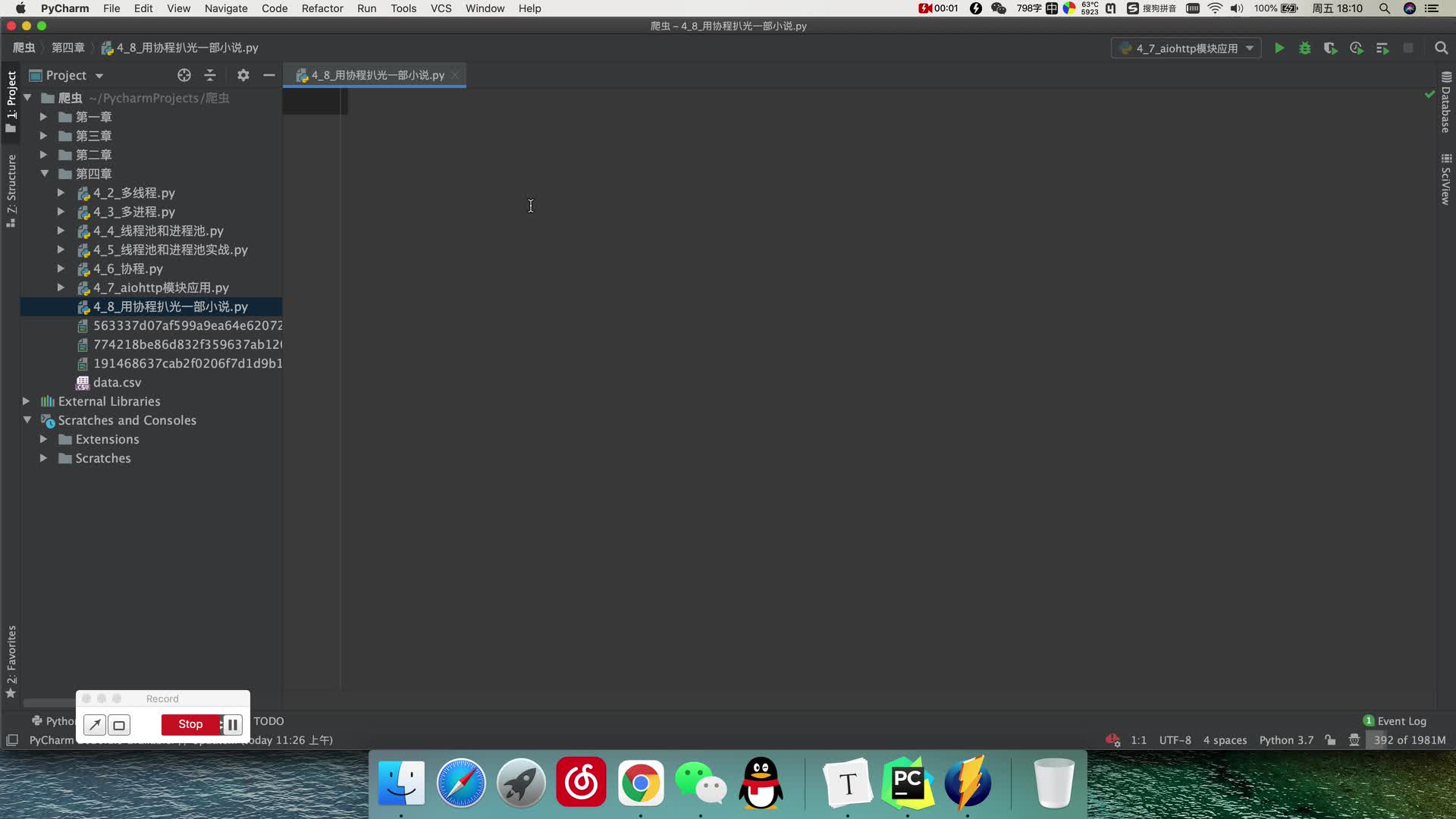Screen dimensions: 1456x819
Task: Expand External Libraries node
Action: click(x=26, y=401)
